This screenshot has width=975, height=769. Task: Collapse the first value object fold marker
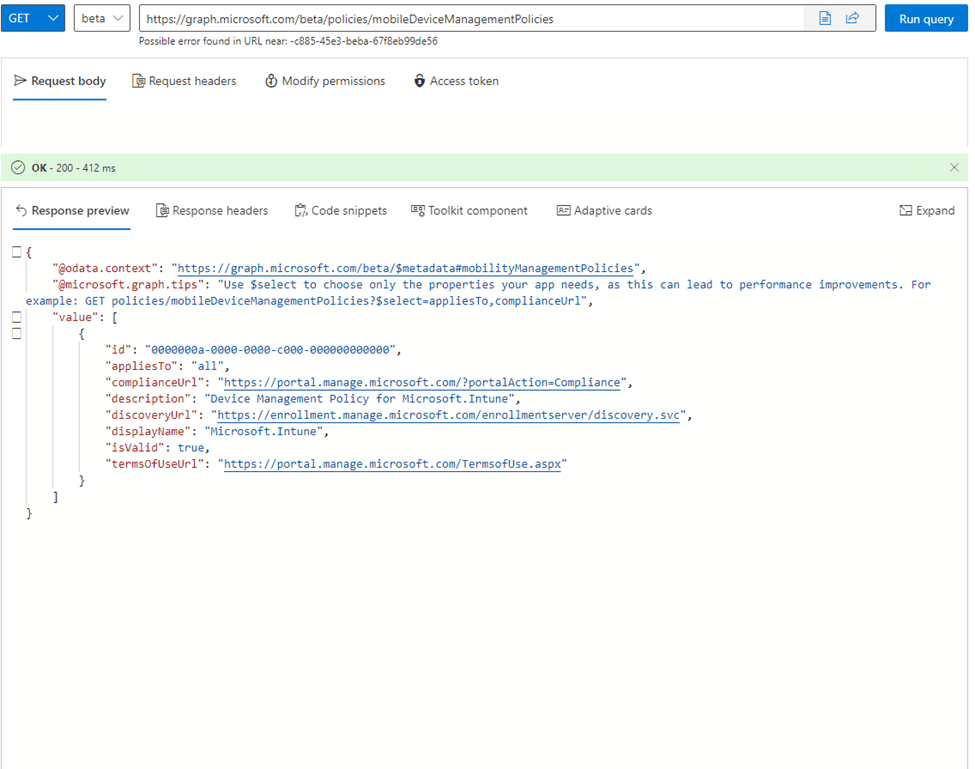[x=17, y=334]
